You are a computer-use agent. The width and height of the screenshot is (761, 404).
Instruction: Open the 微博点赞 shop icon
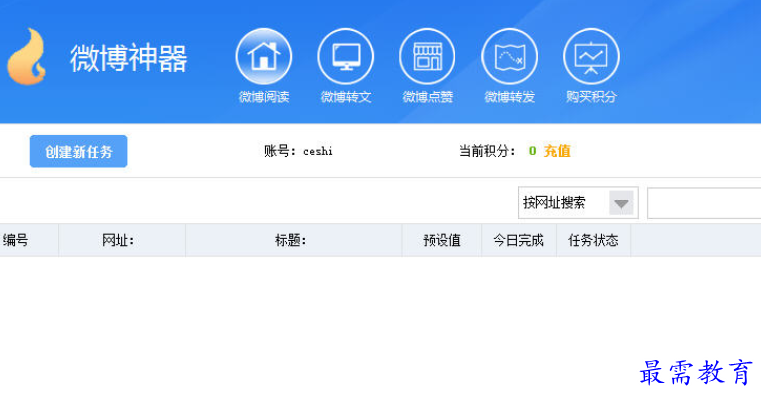tap(427, 56)
